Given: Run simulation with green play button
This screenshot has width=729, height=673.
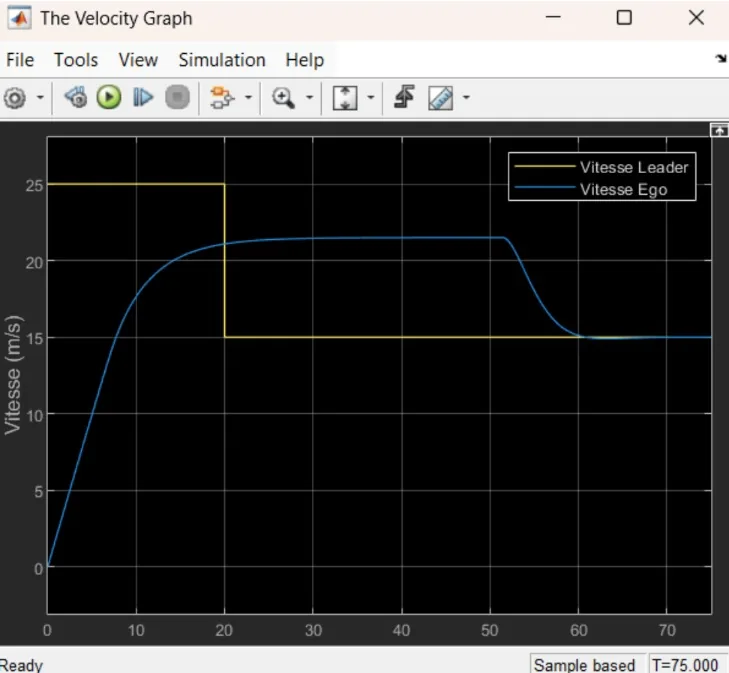Looking at the screenshot, I should 109,98.
